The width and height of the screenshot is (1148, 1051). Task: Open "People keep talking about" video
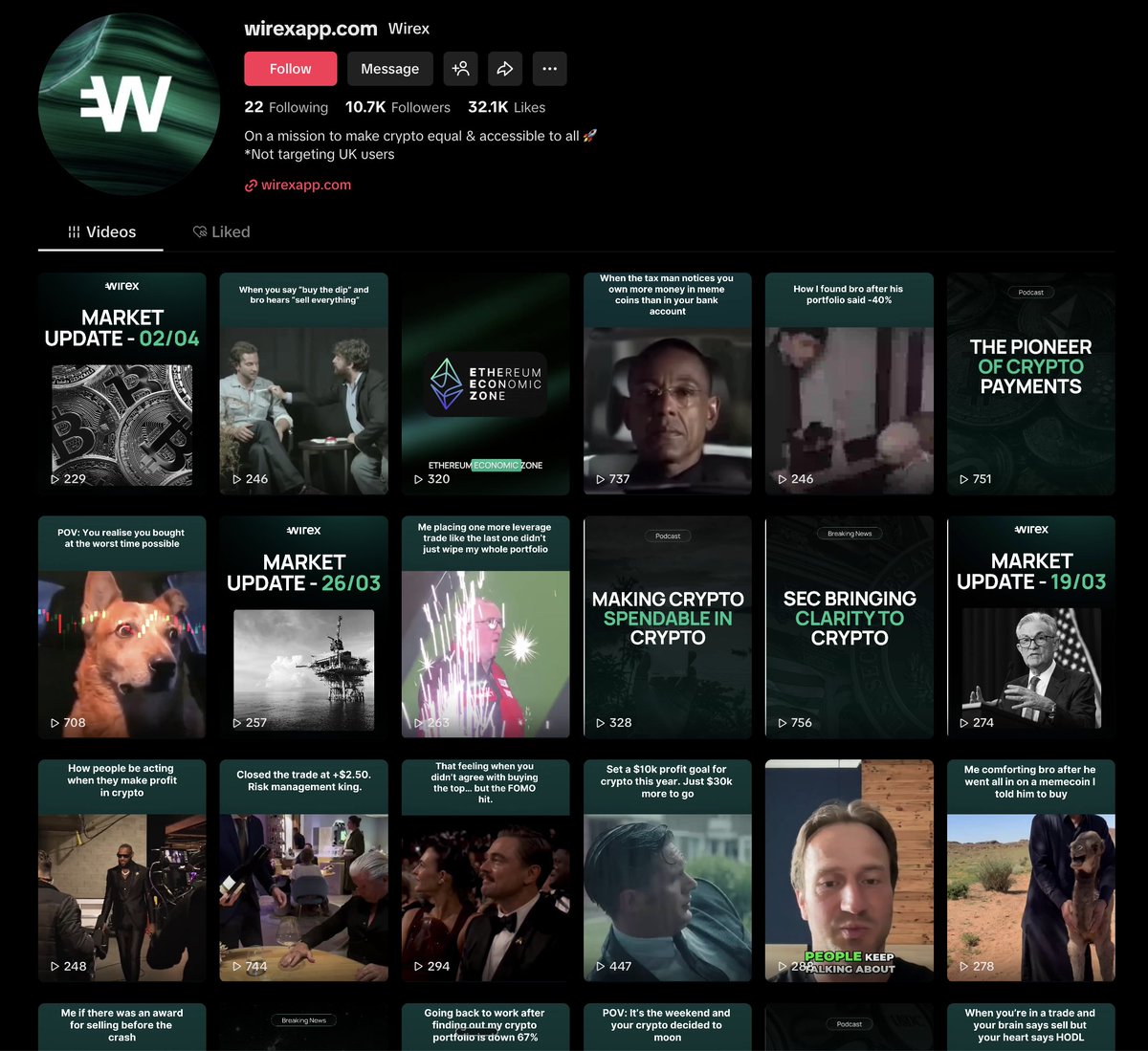(x=850, y=870)
